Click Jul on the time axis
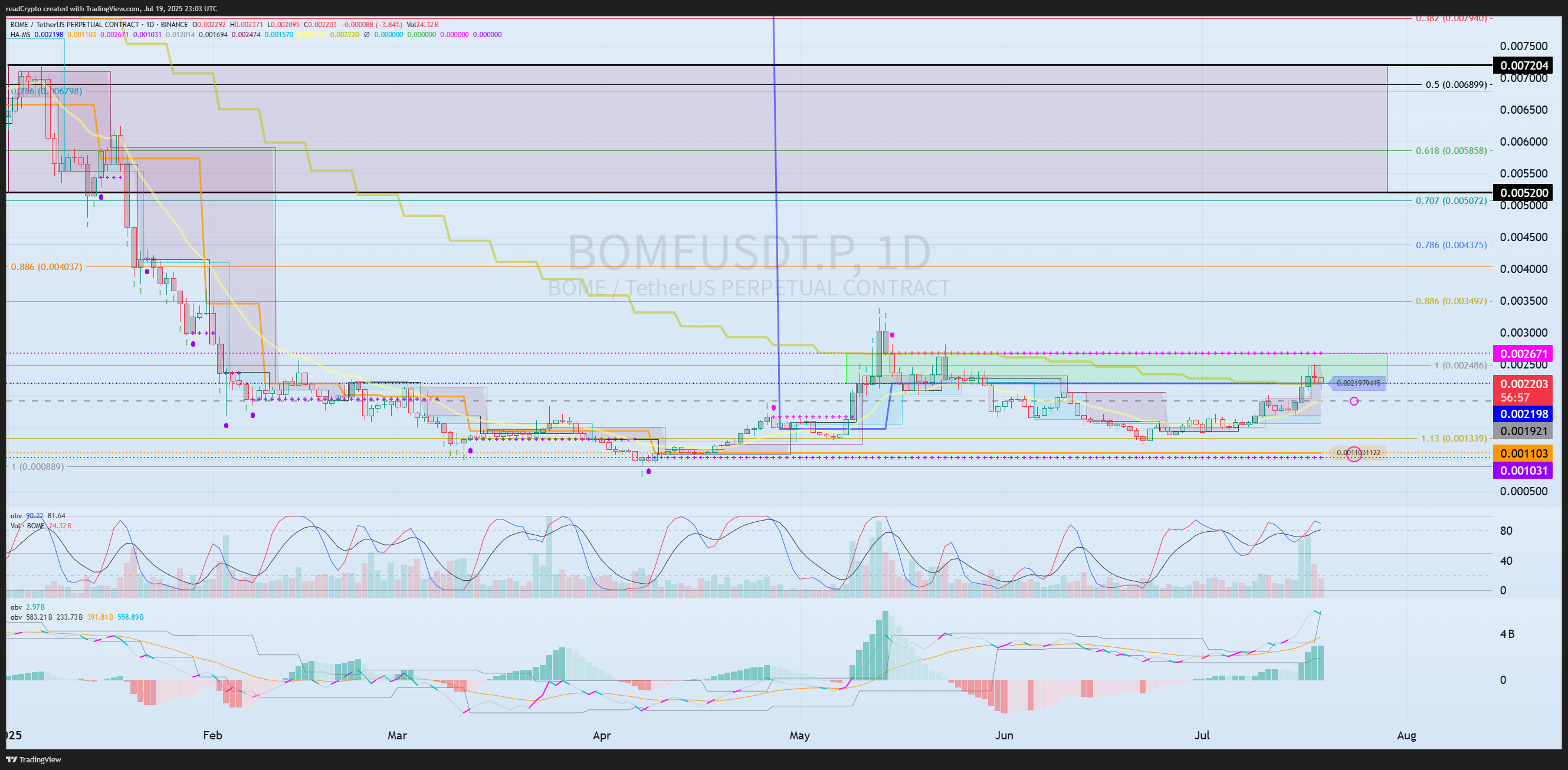The width and height of the screenshot is (1568, 770). [x=1202, y=735]
